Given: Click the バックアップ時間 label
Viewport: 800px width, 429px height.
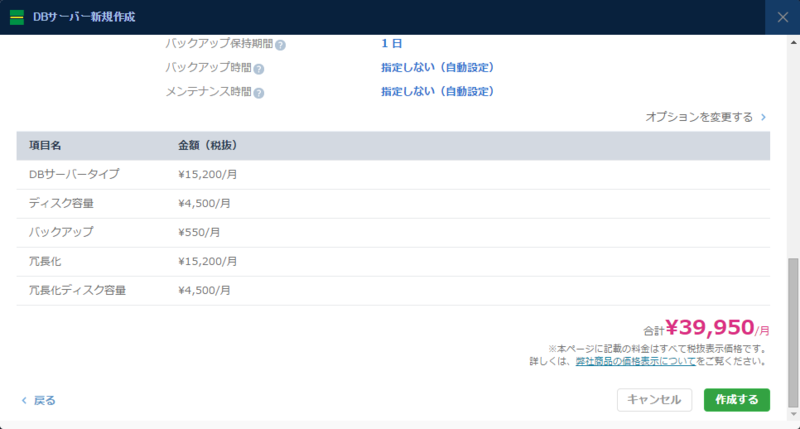Looking at the screenshot, I should point(209,68).
